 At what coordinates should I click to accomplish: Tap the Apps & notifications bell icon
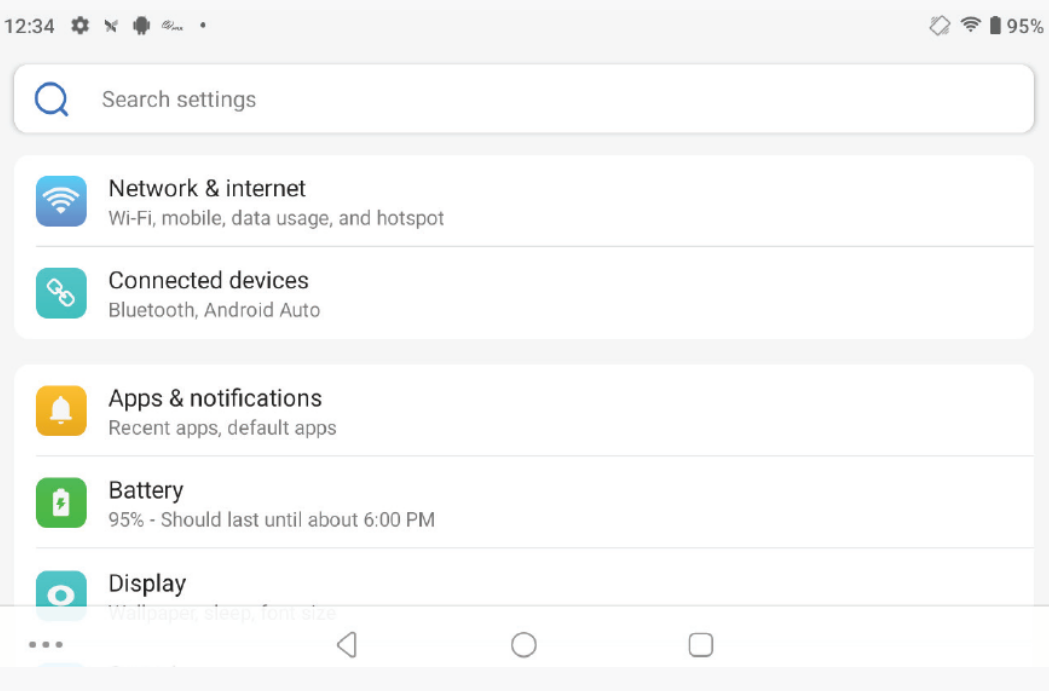tap(61, 411)
